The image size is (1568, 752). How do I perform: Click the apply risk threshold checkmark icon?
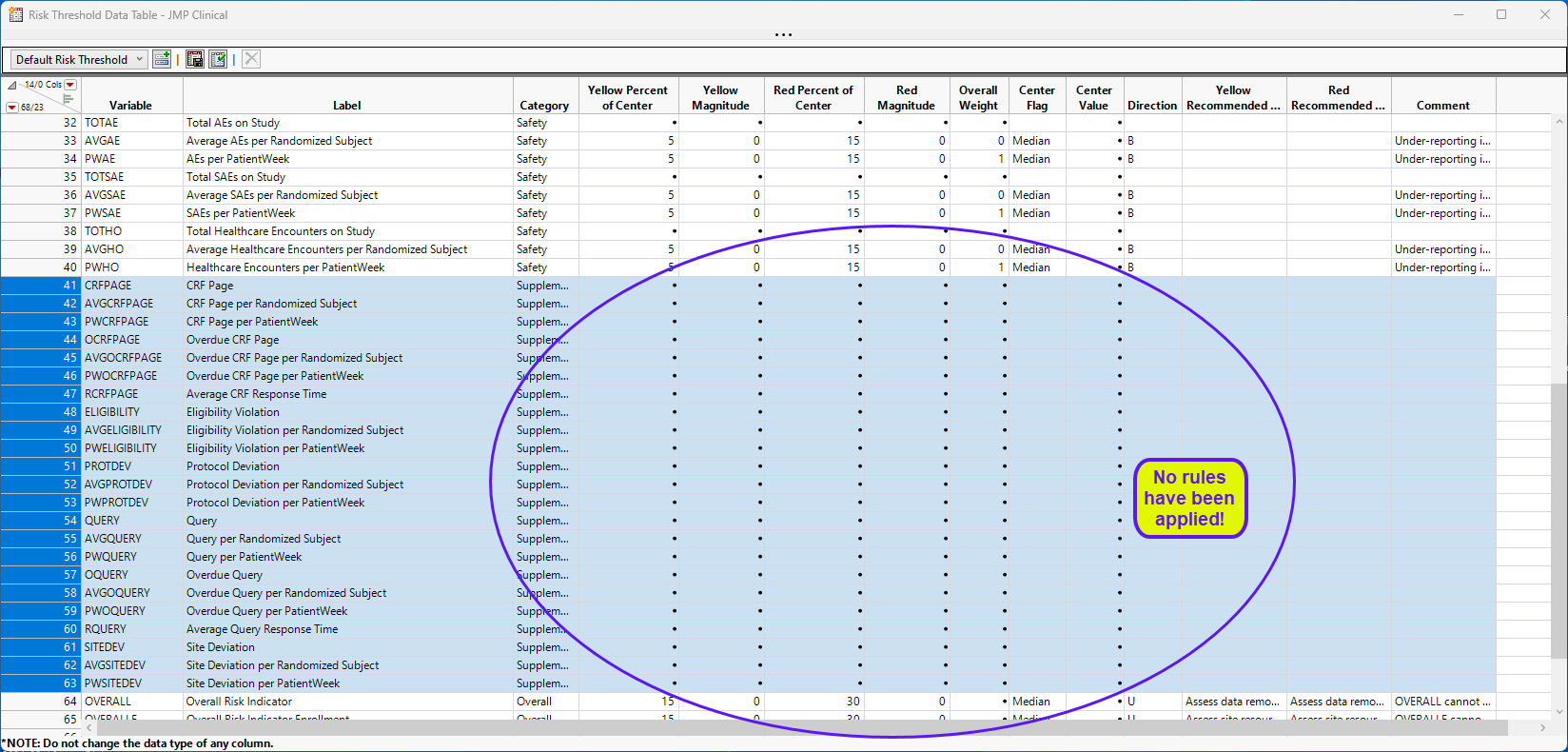218,59
